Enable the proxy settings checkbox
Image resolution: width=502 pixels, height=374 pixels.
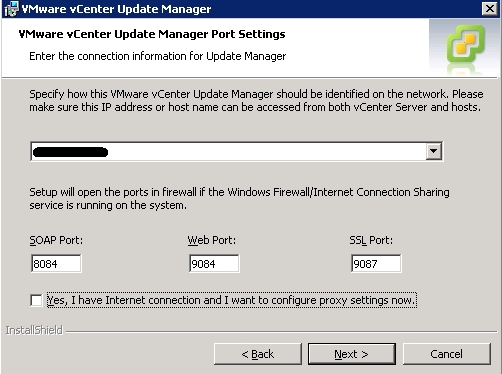(x=36, y=300)
